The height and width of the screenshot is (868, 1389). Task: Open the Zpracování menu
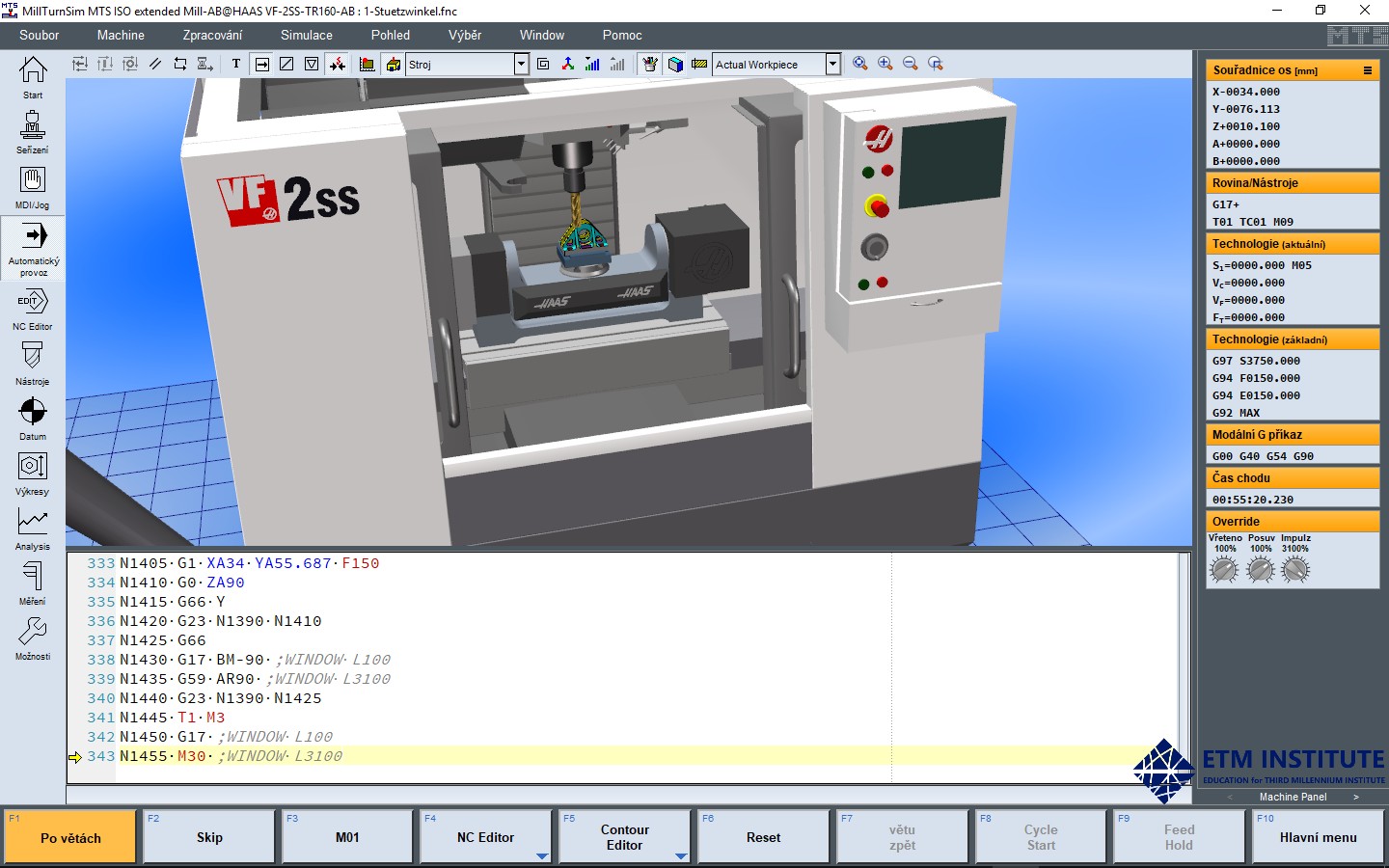tap(212, 35)
